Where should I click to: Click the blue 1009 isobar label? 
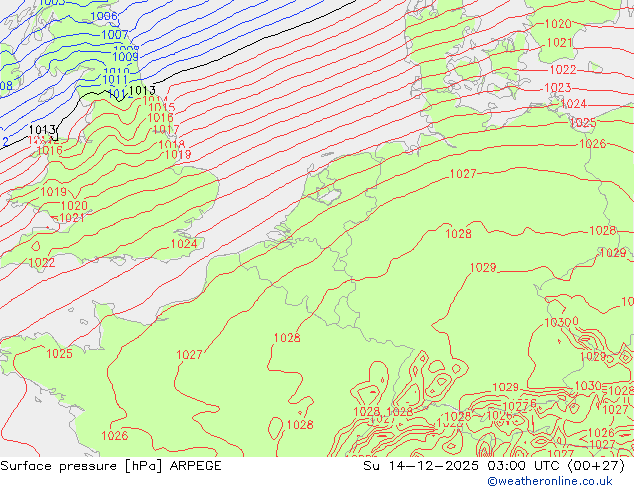click(x=125, y=57)
